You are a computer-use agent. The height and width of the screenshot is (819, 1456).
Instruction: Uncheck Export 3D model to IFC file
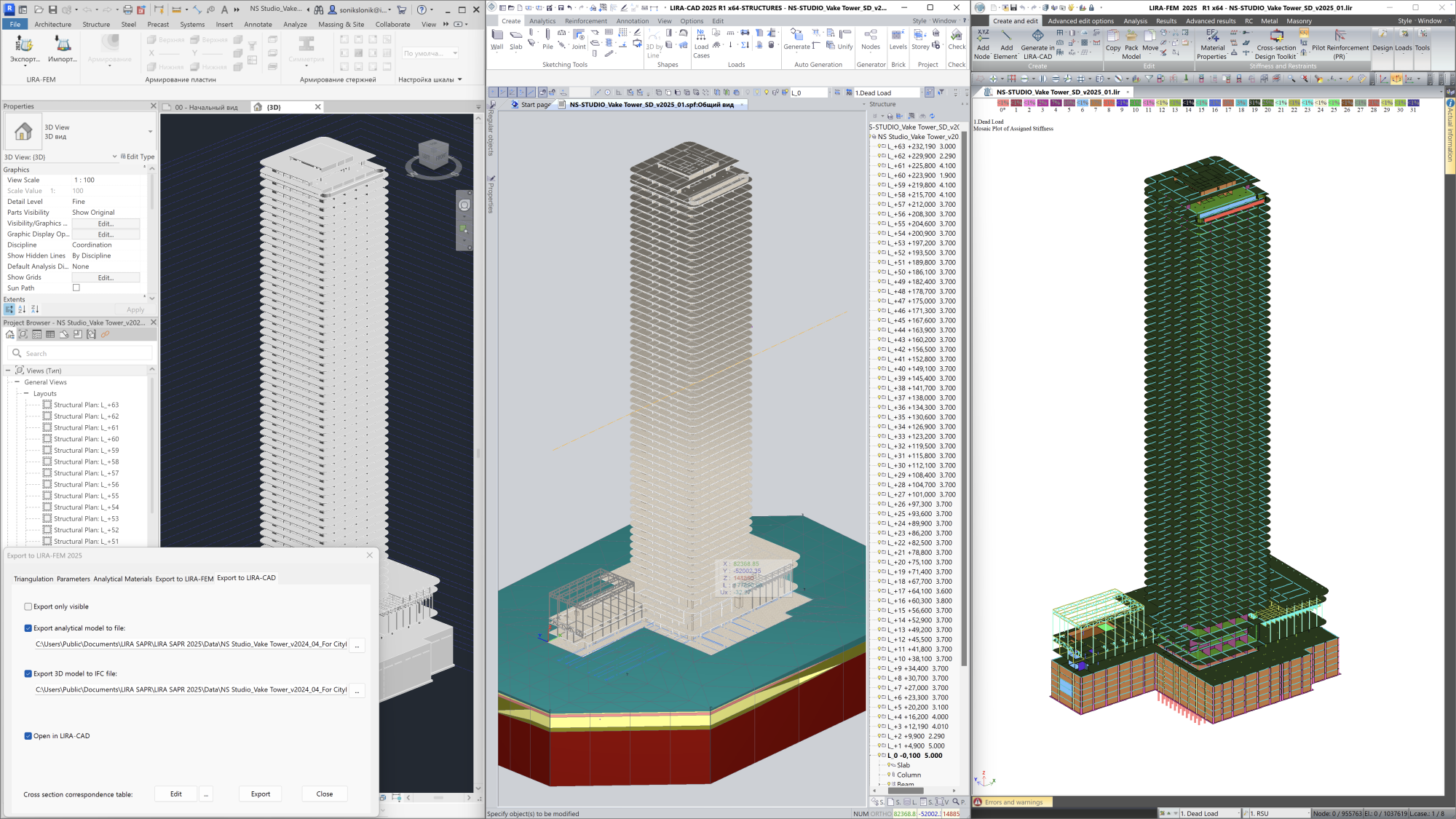point(28,674)
